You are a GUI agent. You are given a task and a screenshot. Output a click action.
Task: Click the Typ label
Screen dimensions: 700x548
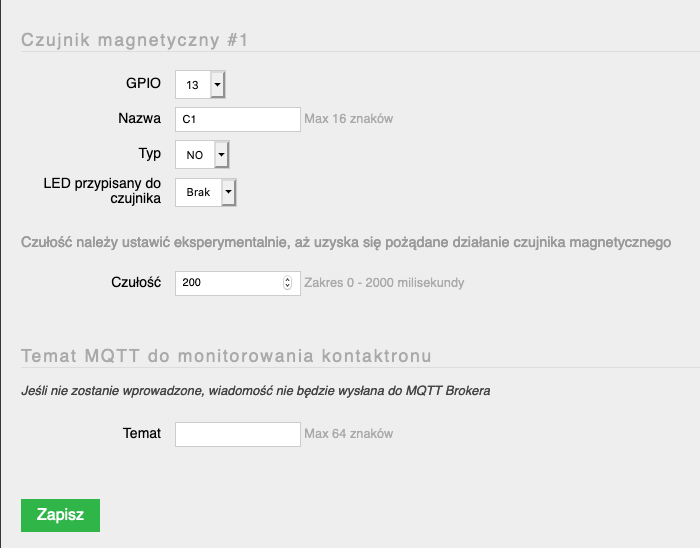pos(150,154)
